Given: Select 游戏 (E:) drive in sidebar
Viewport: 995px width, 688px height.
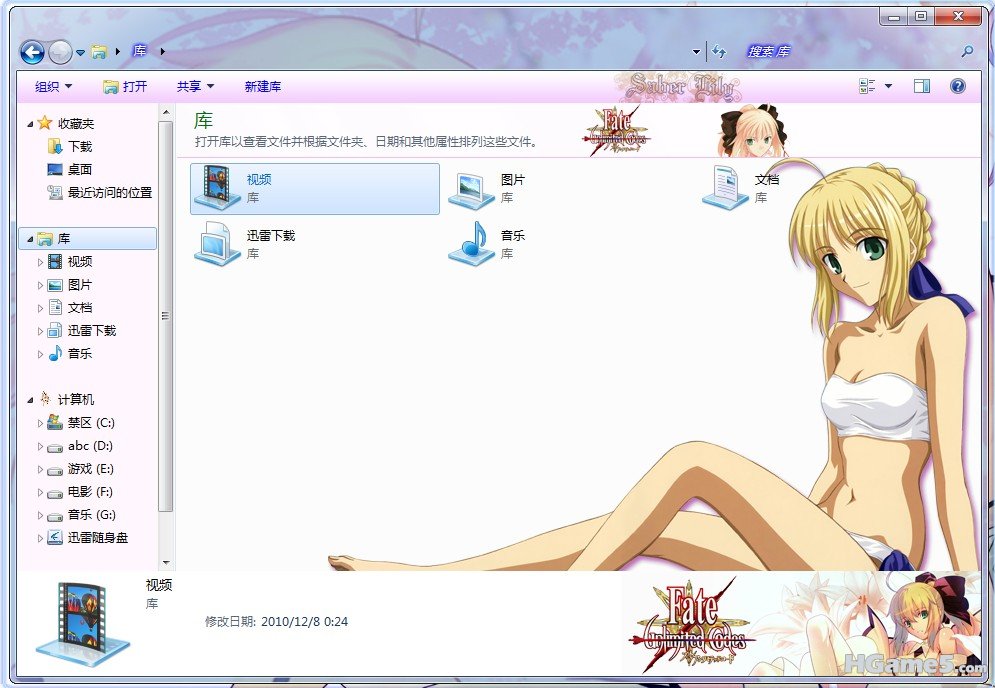Looking at the screenshot, I should 90,469.
